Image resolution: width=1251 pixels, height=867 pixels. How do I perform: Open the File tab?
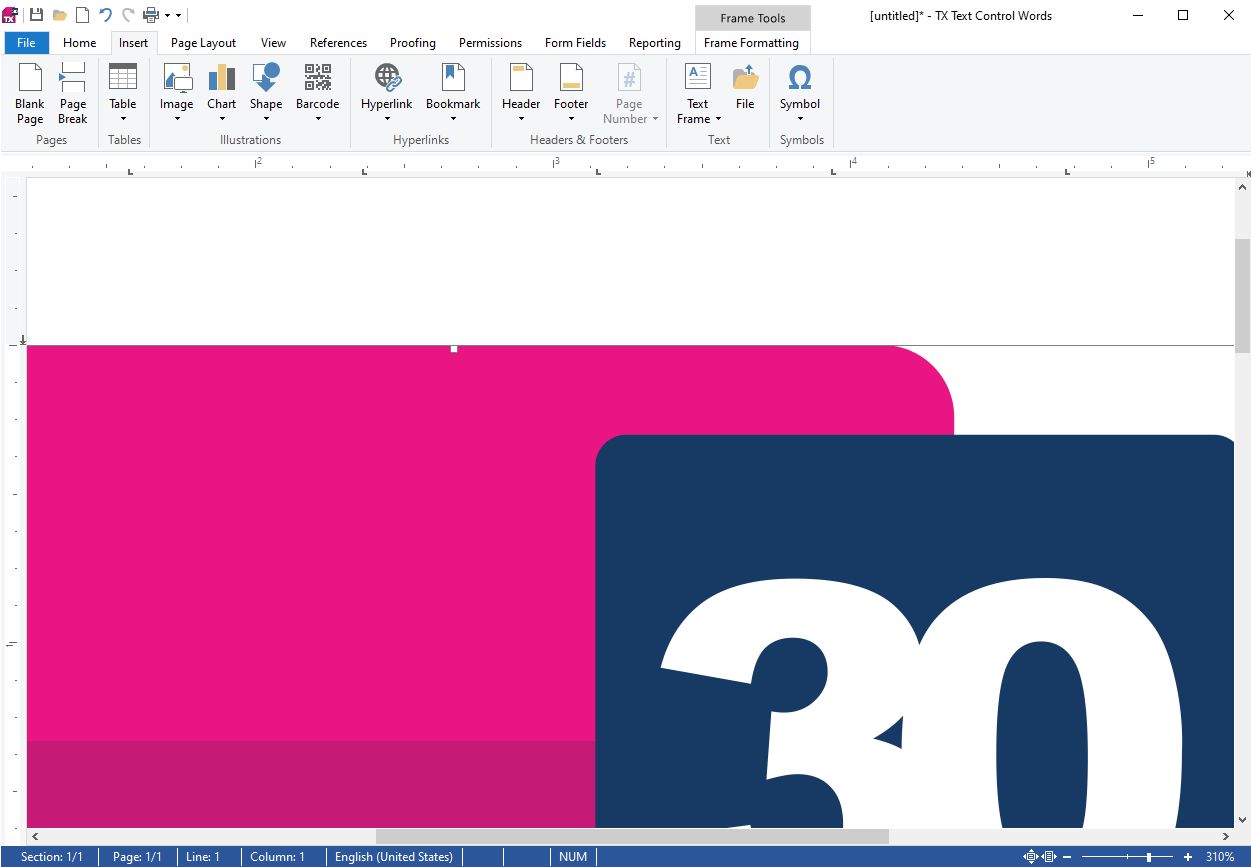pyautogui.click(x=27, y=43)
